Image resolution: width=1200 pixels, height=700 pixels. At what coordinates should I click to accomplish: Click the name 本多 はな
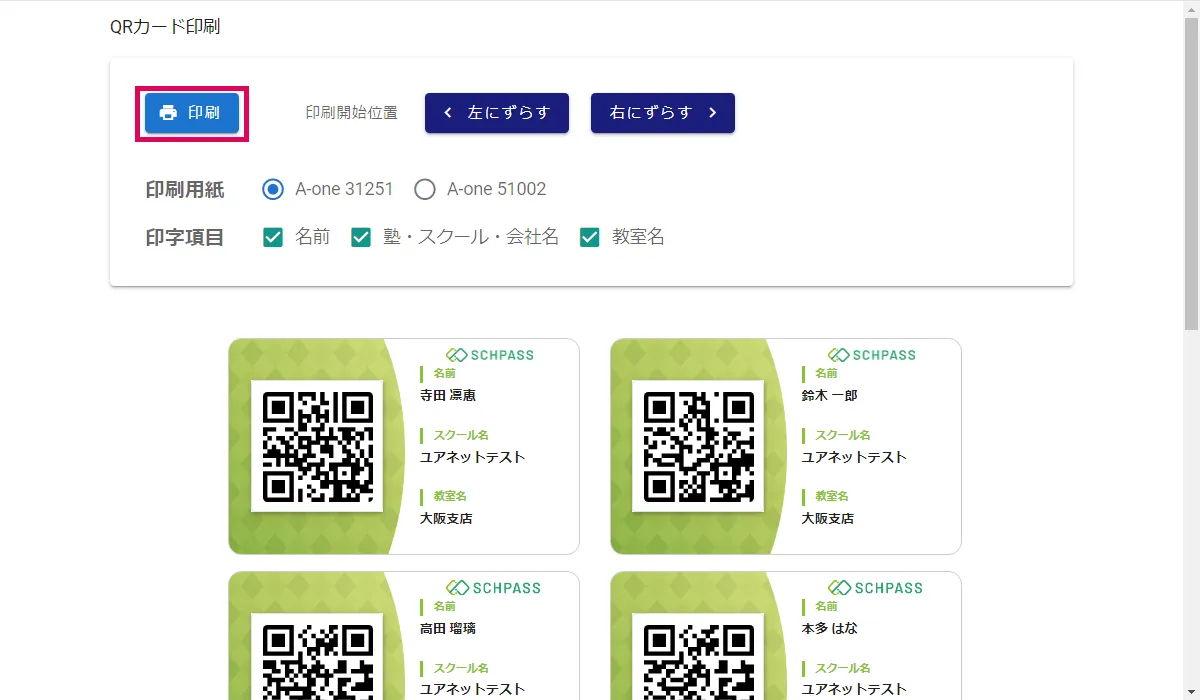click(x=830, y=628)
